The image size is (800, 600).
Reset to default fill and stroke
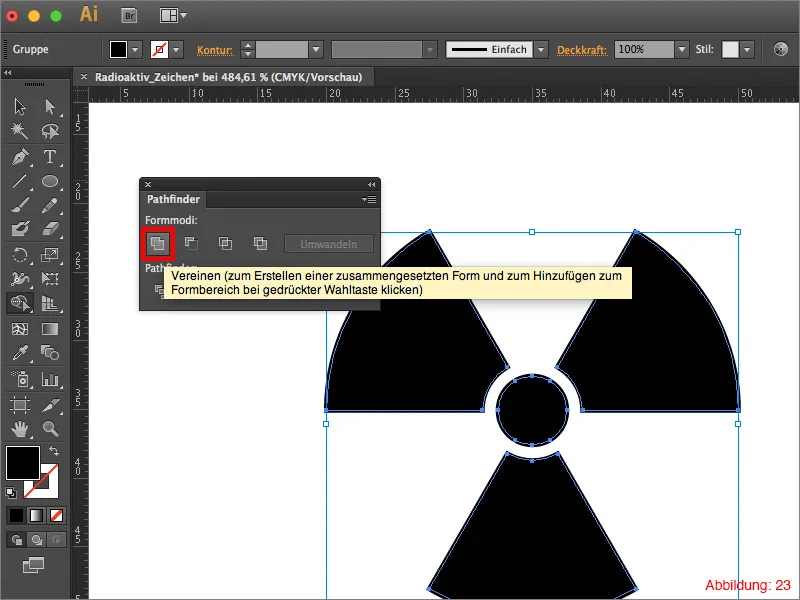11,493
